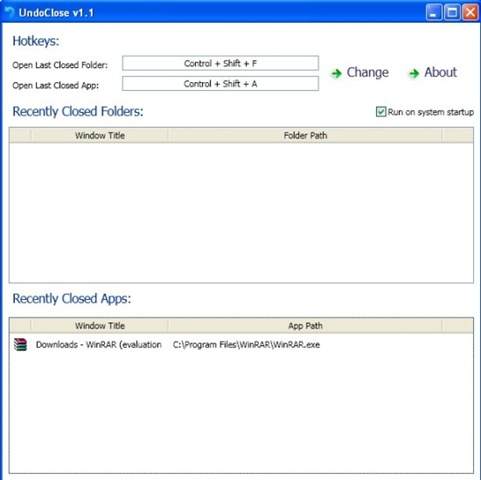This screenshot has width=481, height=480.
Task: Click the App Path column header
Action: click(305, 326)
